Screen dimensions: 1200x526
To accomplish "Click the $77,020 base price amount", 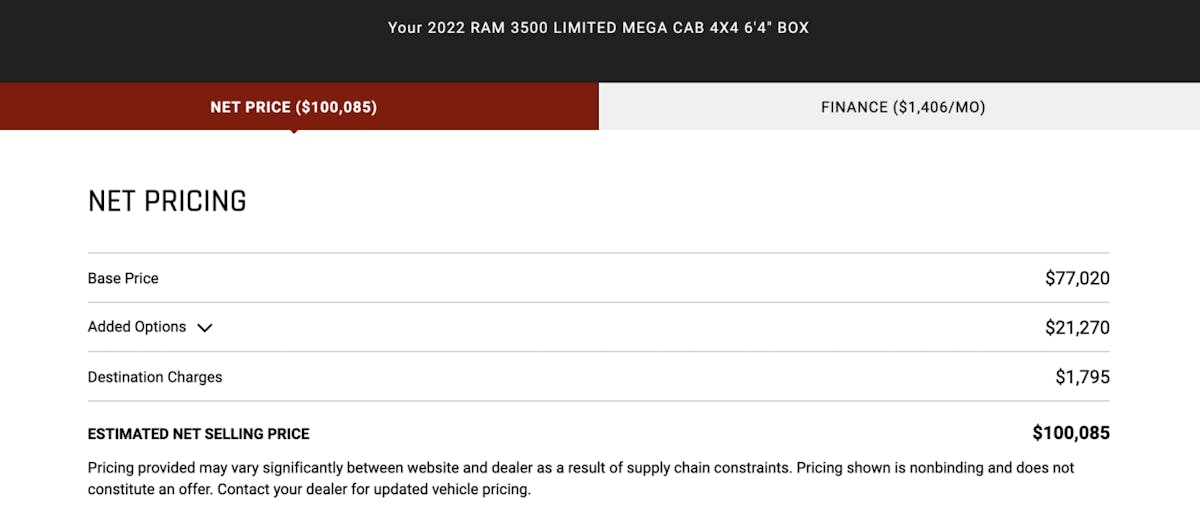I will (1077, 278).
